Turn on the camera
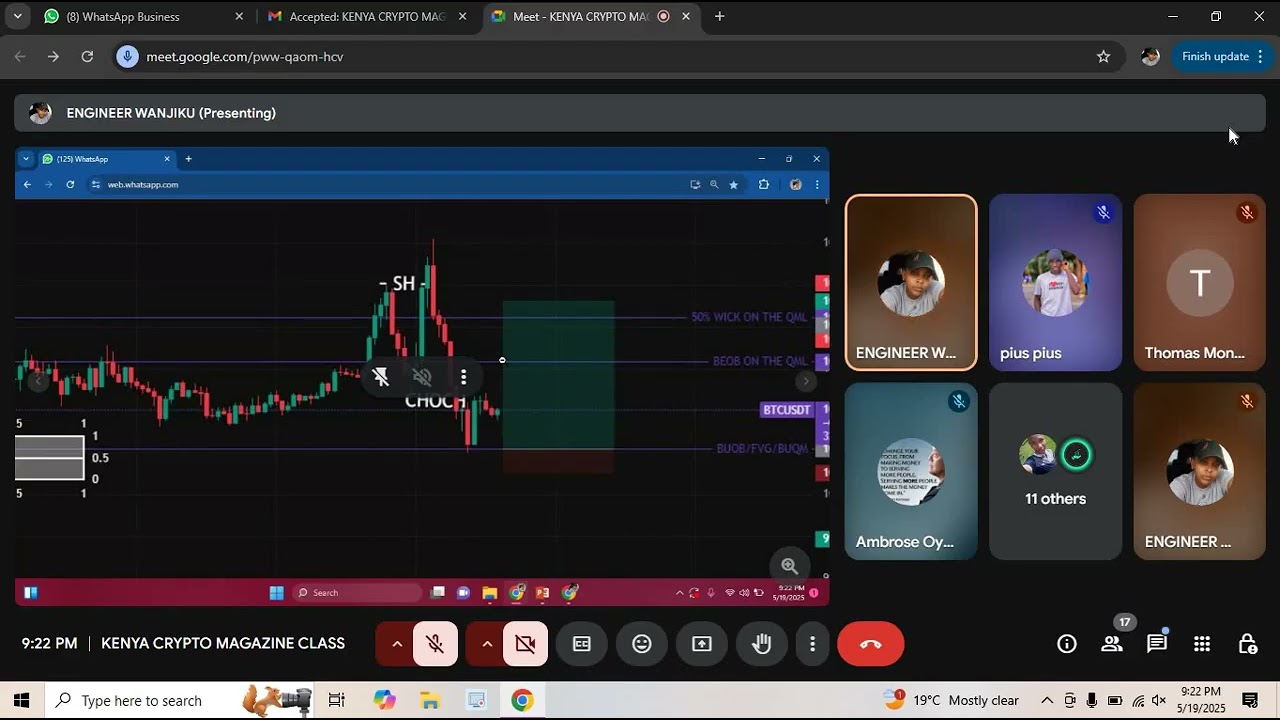 click(x=525, y=644)
